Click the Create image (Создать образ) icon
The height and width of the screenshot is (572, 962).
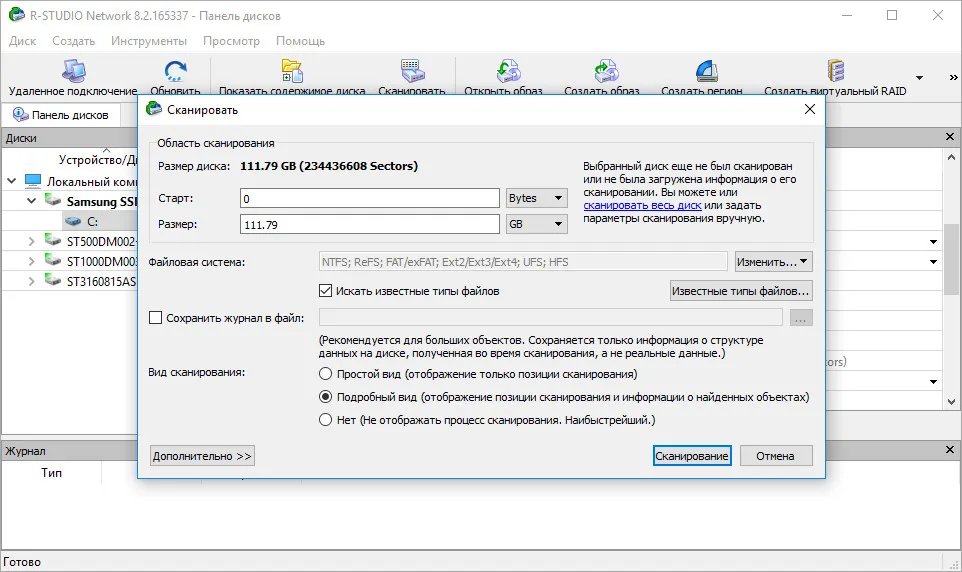tap(606, 71)
